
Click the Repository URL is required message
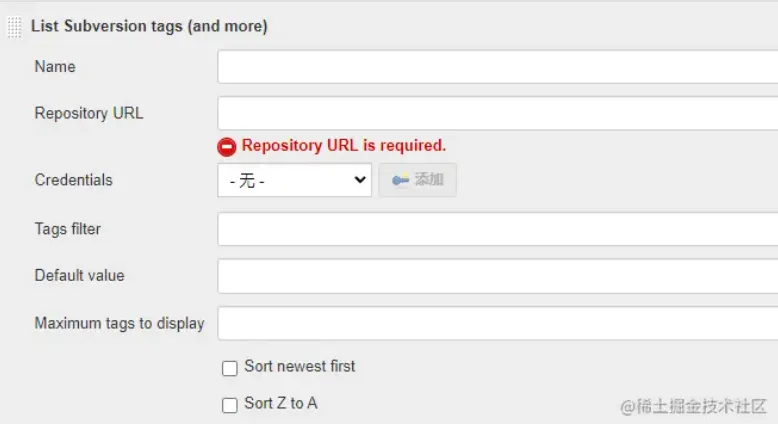click(344, 146)
